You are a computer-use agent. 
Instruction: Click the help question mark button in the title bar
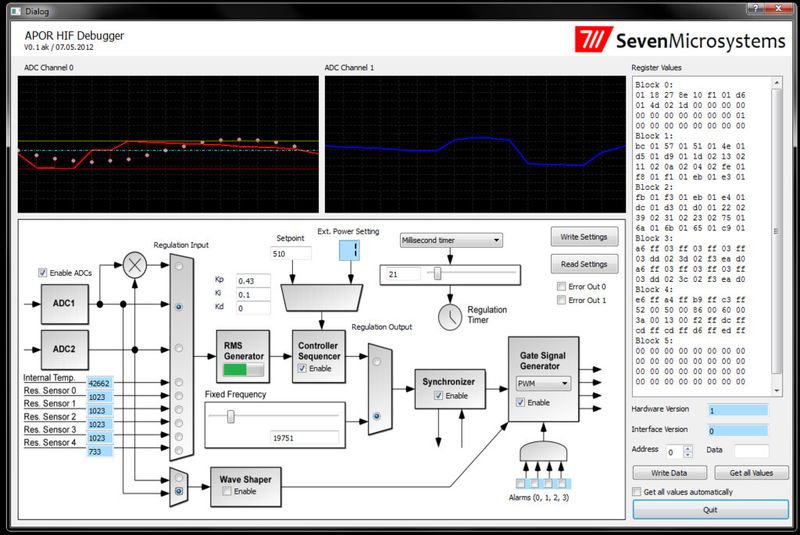pos(756,8)
